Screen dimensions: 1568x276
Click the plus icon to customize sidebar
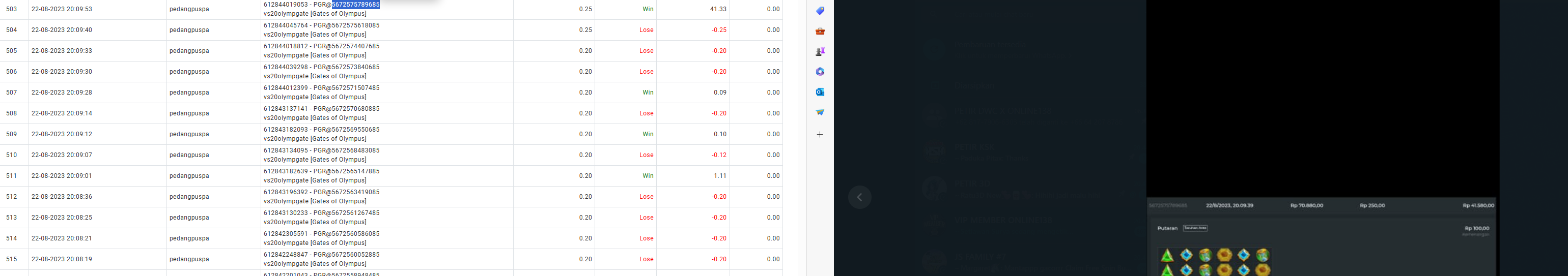(820, 134)
